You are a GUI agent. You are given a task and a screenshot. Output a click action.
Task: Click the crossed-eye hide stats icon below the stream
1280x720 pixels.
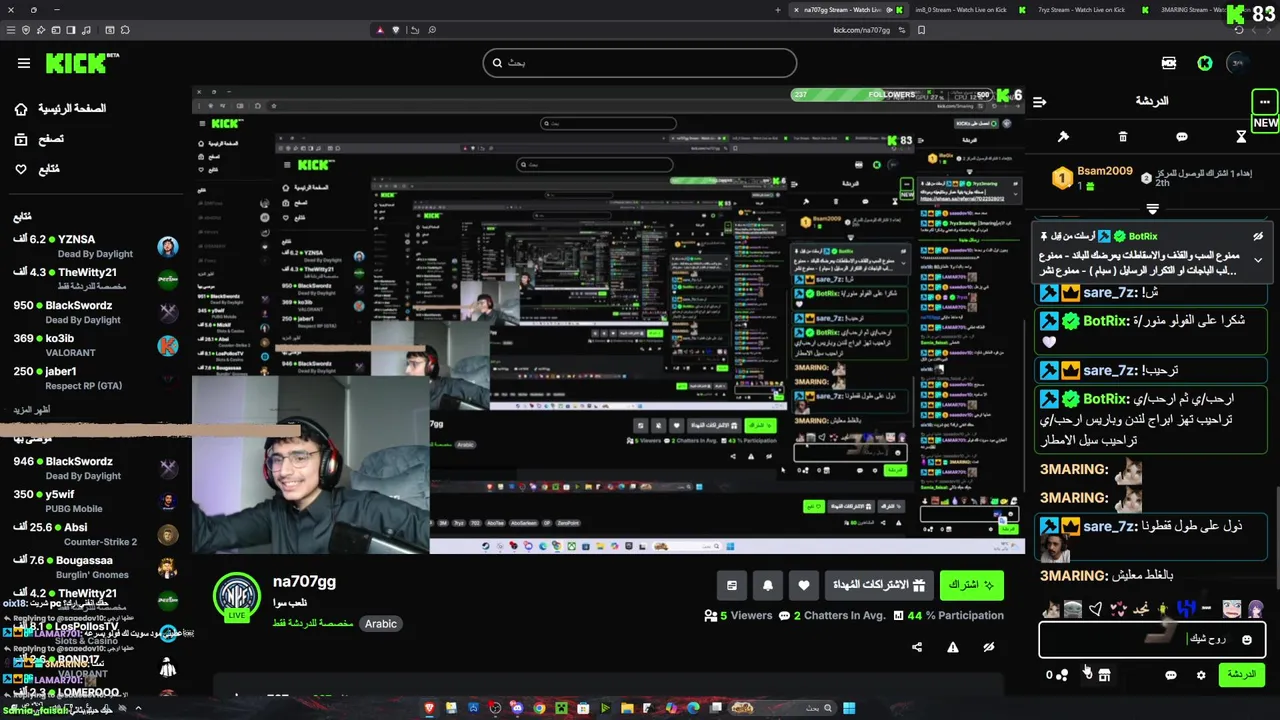[x=989, y=647]
